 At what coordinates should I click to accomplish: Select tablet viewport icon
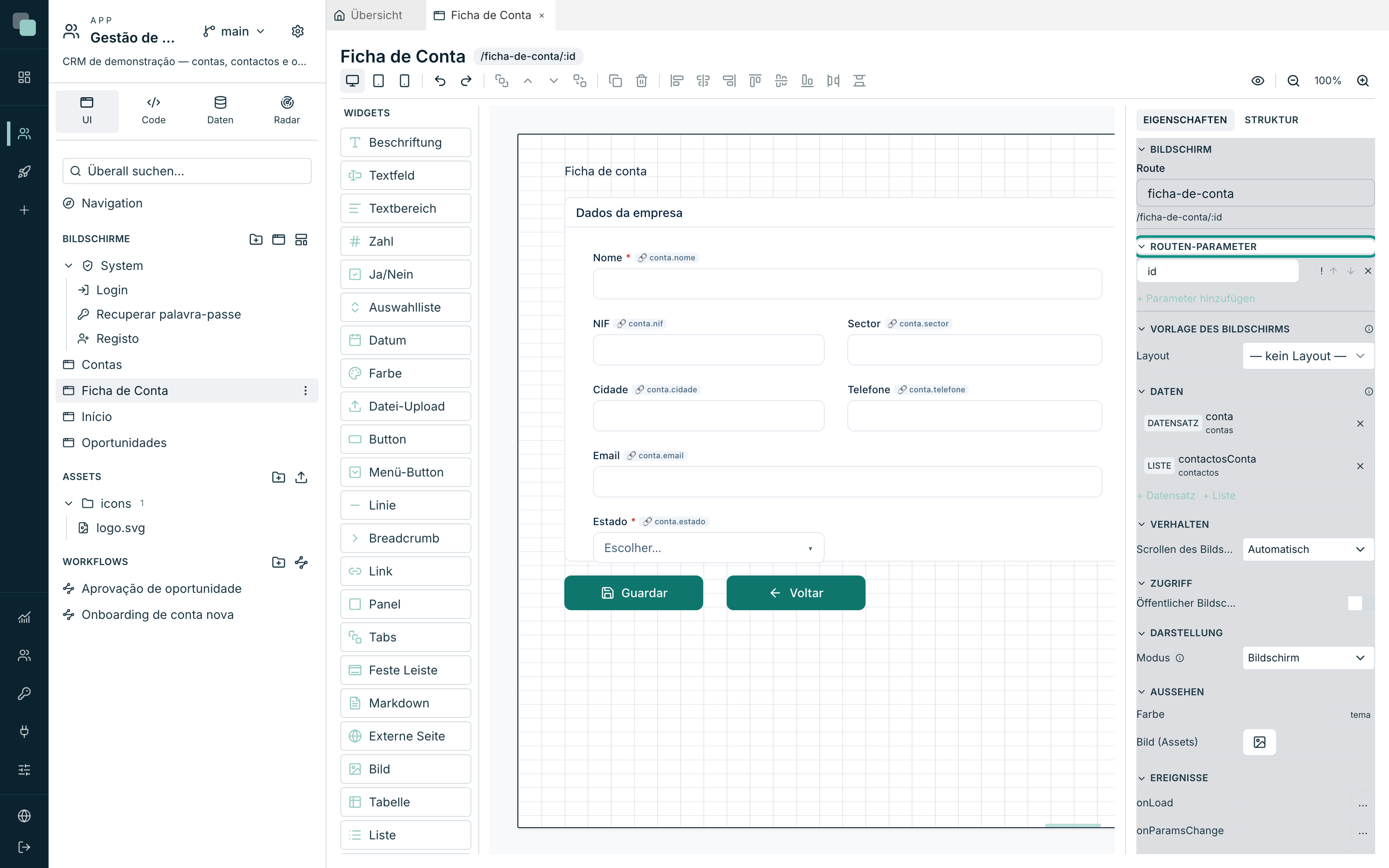[378, 81]
